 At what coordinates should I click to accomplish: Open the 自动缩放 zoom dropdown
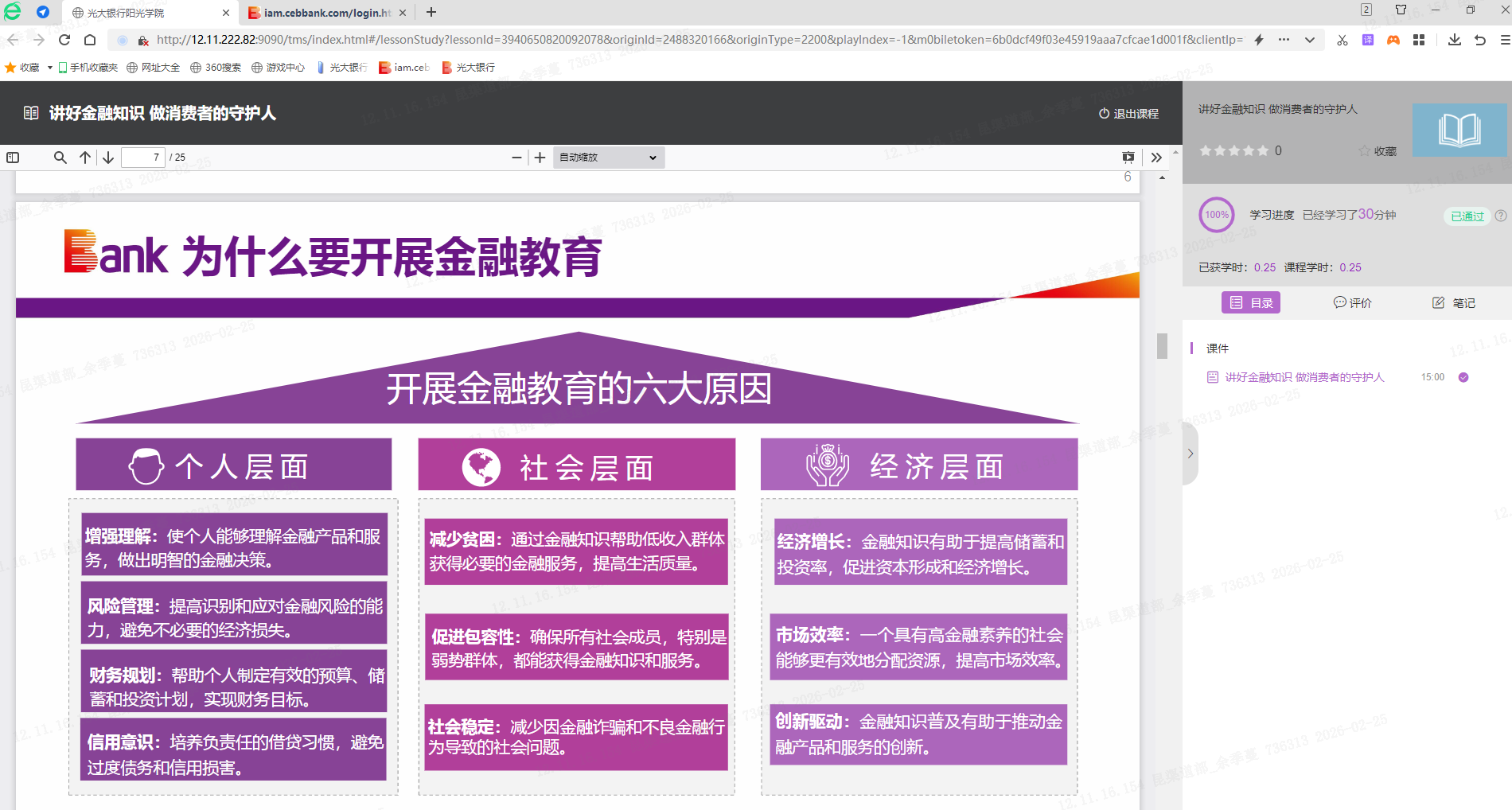[x=608, y=158]
